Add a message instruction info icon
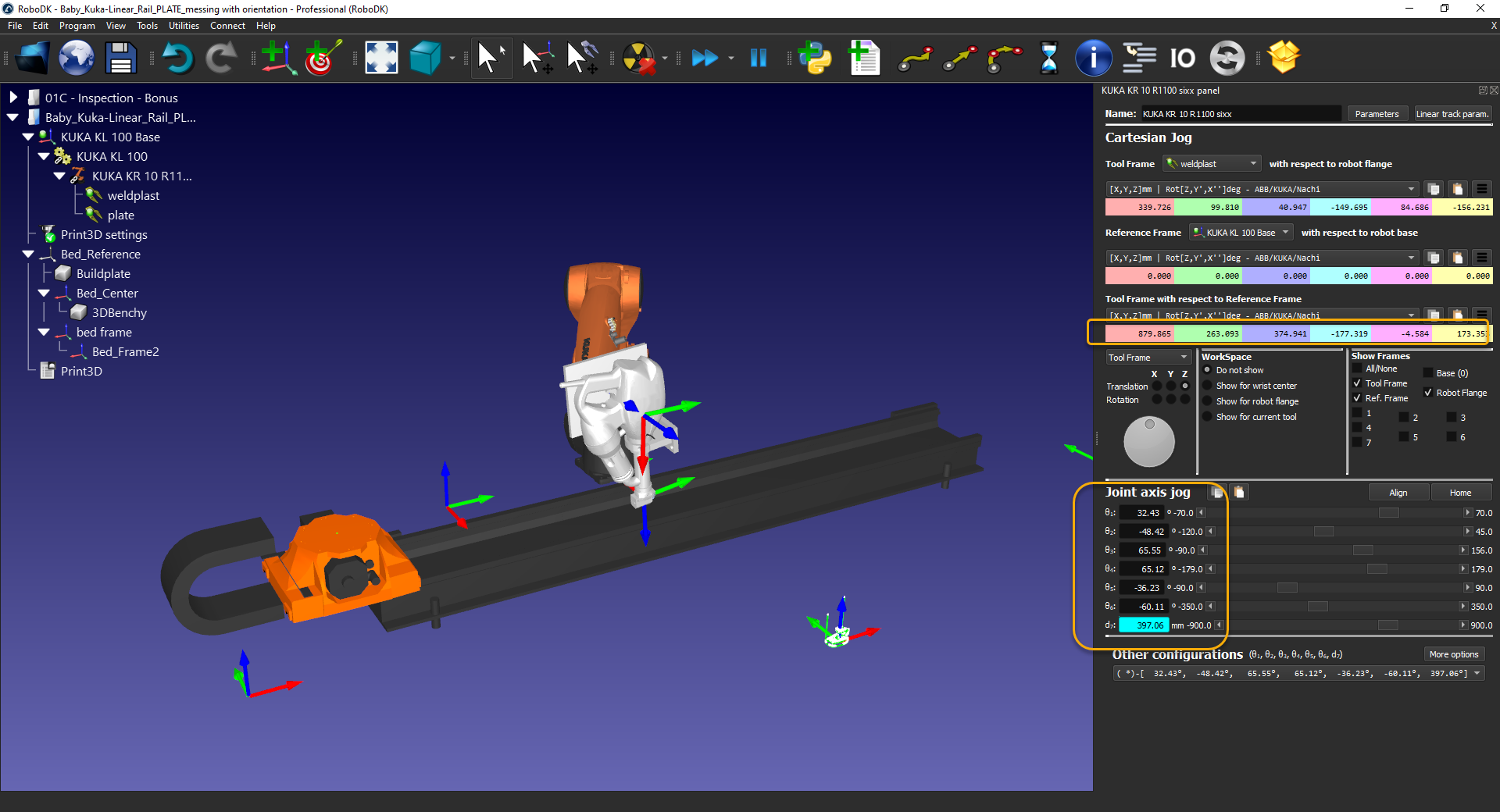Image resolution: width=1500 pixels, height=812 pixels. click(1094, 58)
